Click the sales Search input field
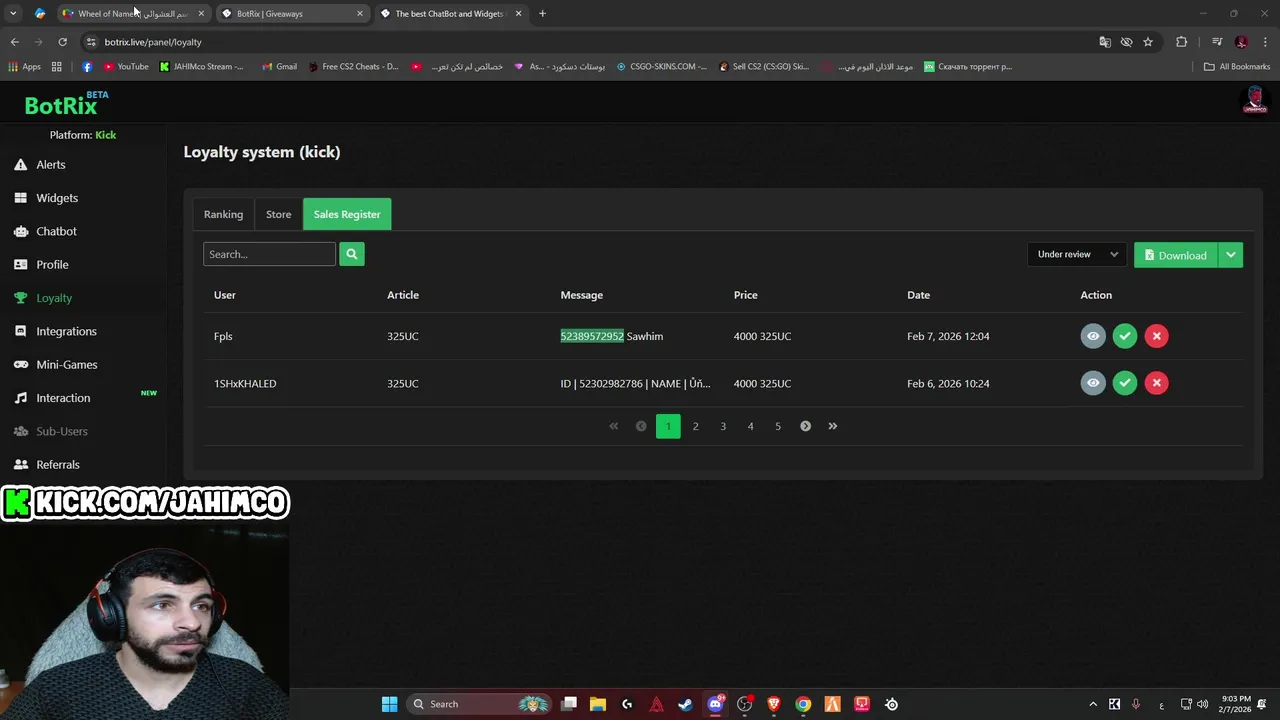Screen dimensions: 1280x720 click(x=269, y=254)
